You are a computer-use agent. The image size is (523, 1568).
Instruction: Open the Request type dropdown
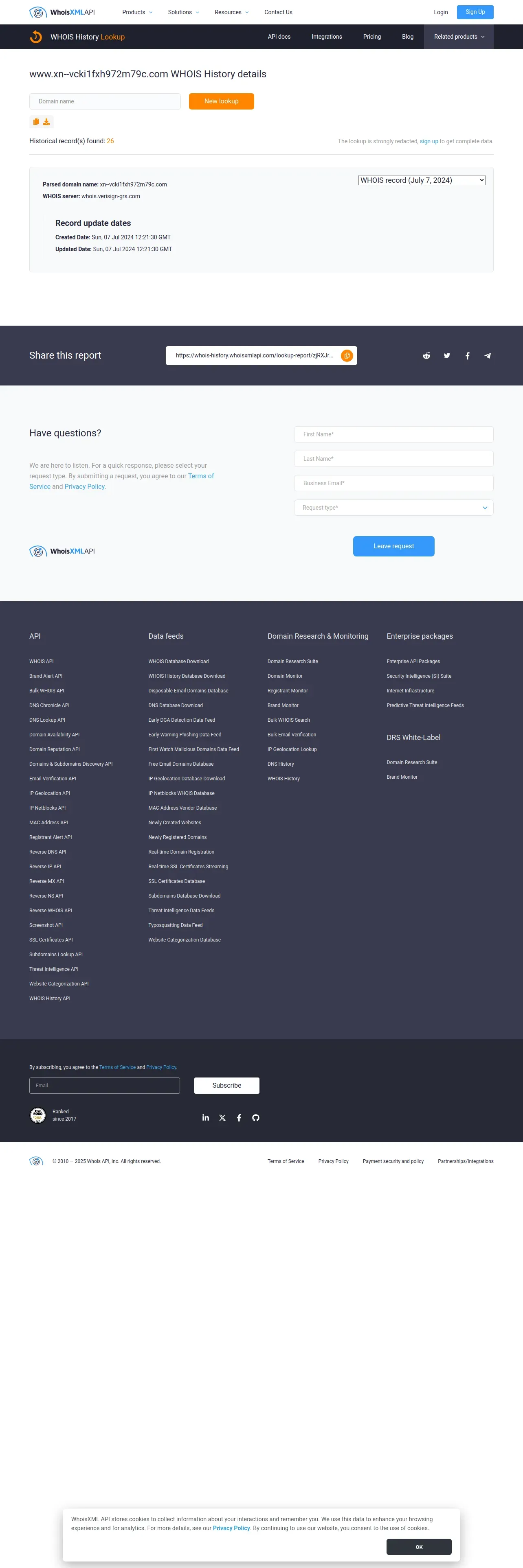click(393, 508)
